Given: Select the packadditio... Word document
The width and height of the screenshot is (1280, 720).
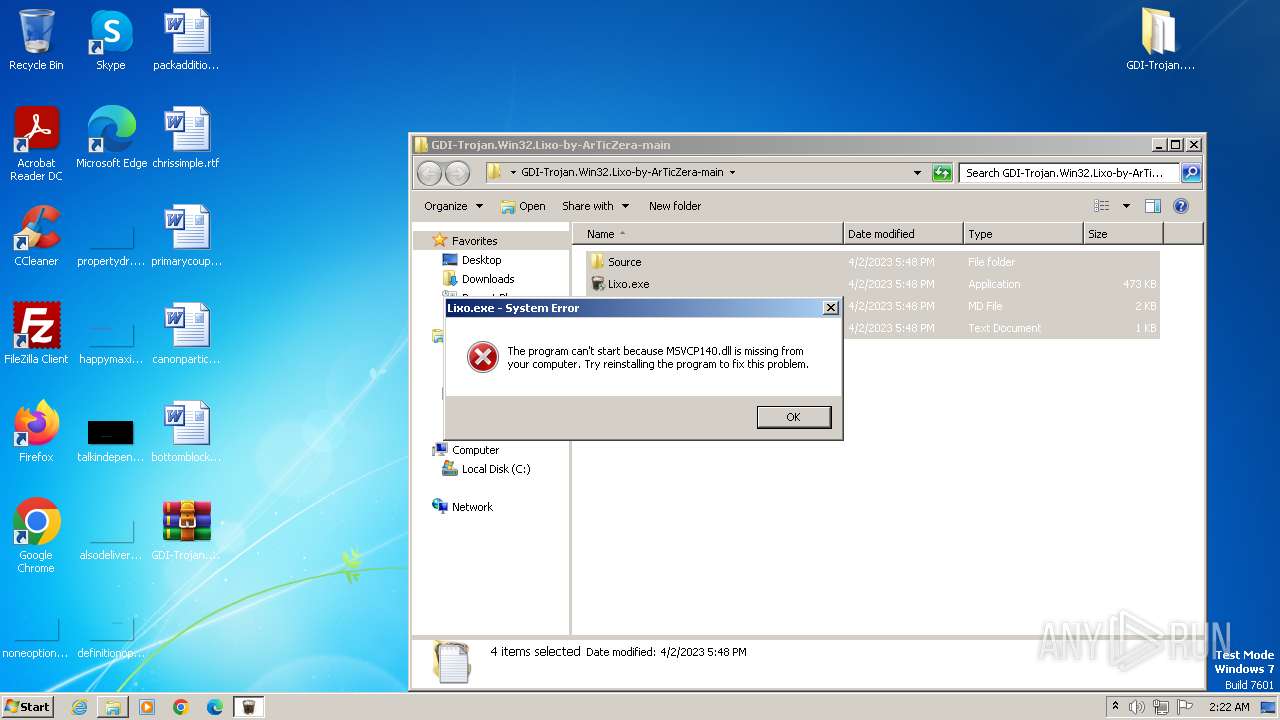Looking at the screenshot, I should 186,41.
